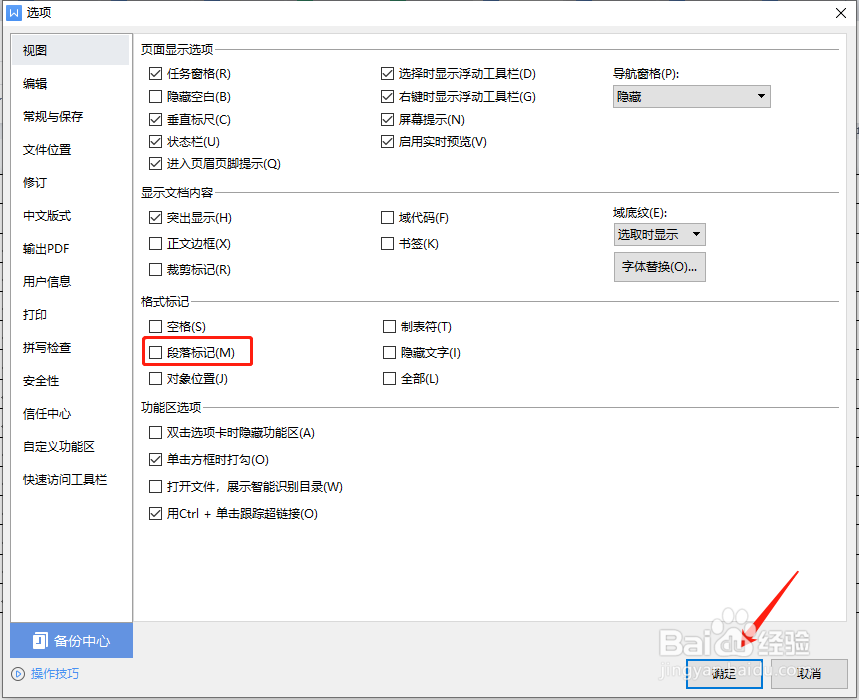Click the 操作技巧 play icon
Viewport: 859px width, 700px height.
click(18, 675)
